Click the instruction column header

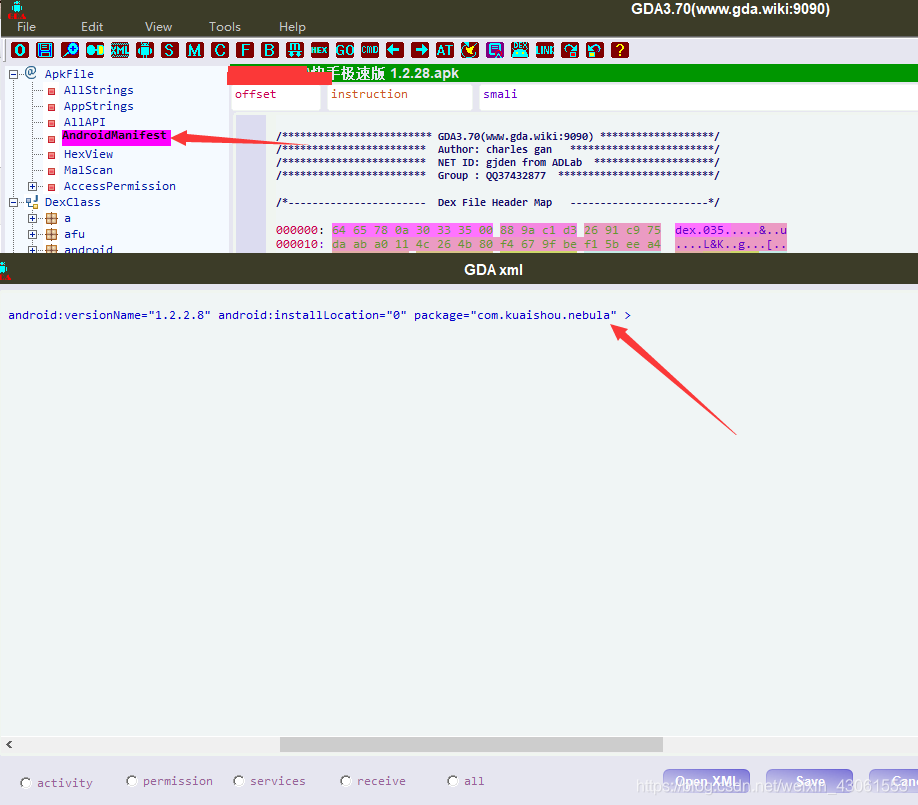(400, 97)
